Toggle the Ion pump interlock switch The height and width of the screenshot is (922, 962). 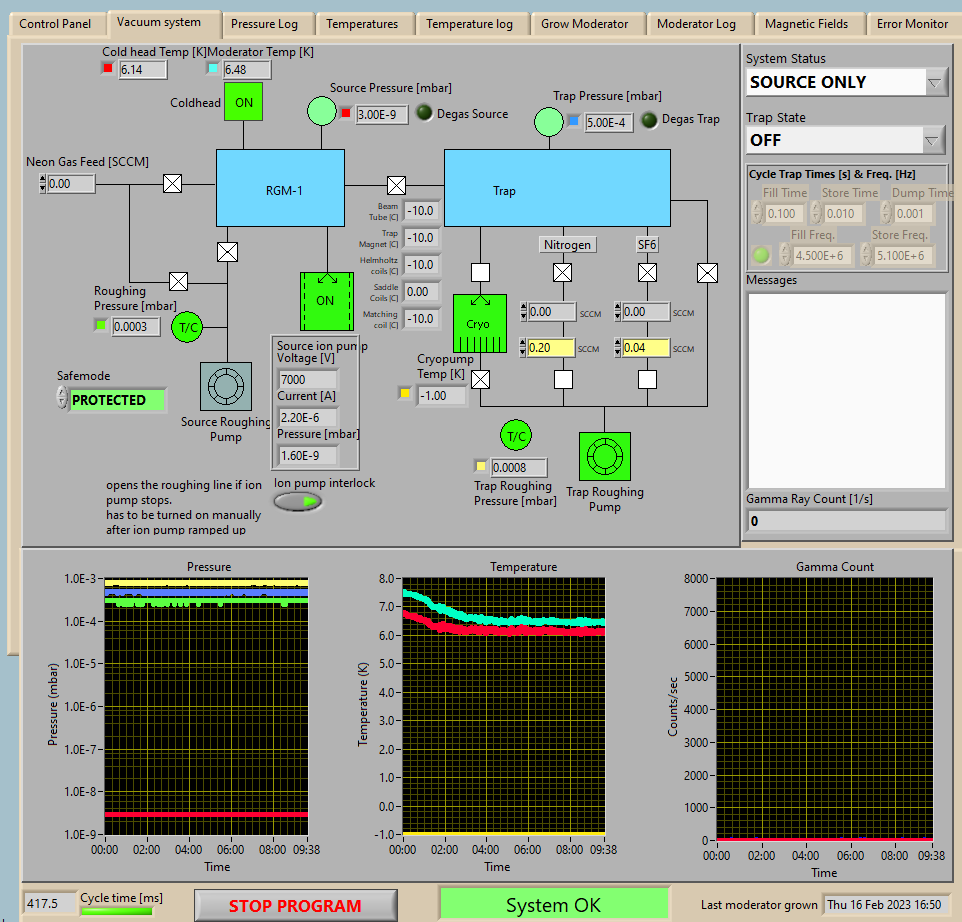click(298, 502)
